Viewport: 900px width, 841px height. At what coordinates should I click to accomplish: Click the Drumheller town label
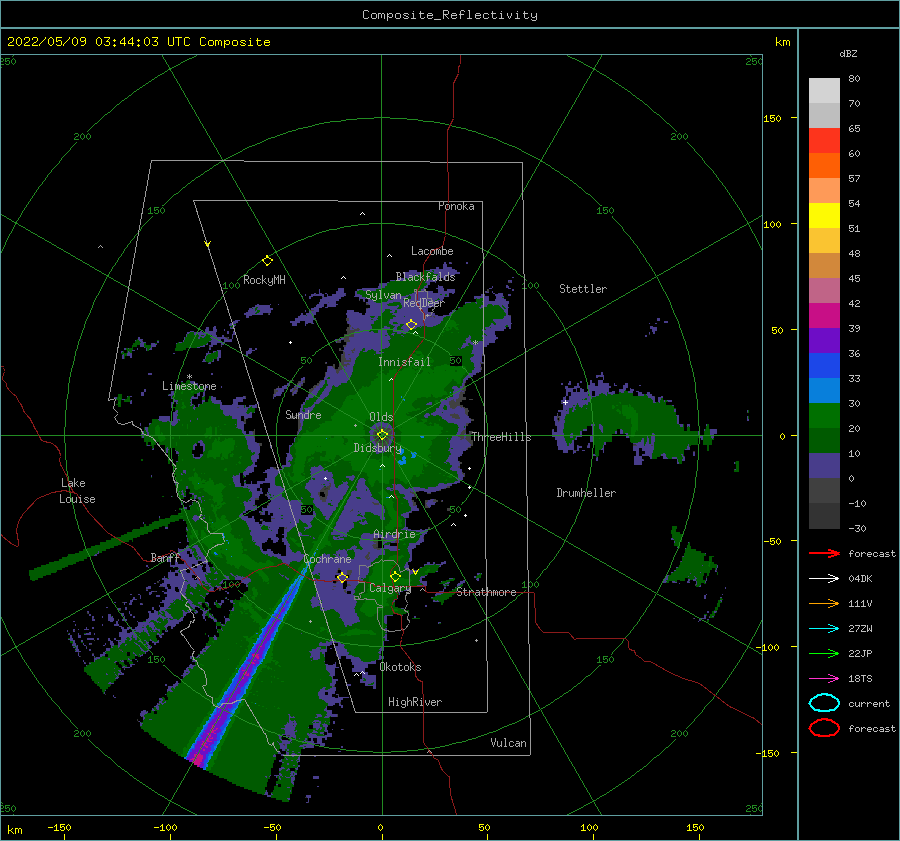point(586,493)
